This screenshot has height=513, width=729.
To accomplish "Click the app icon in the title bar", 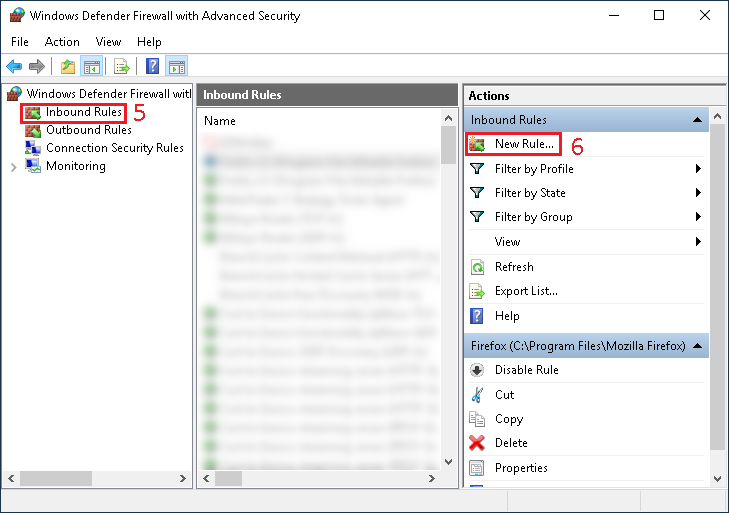I will click(17, 15).
